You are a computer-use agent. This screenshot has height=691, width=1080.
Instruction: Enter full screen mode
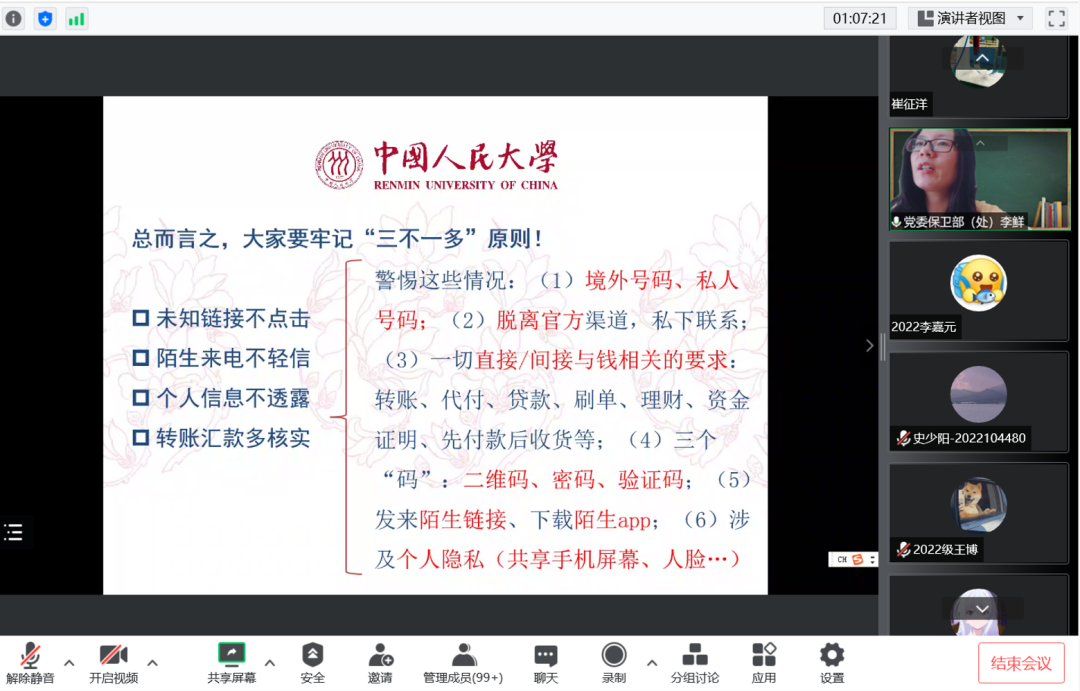(x=1056, y=18)
